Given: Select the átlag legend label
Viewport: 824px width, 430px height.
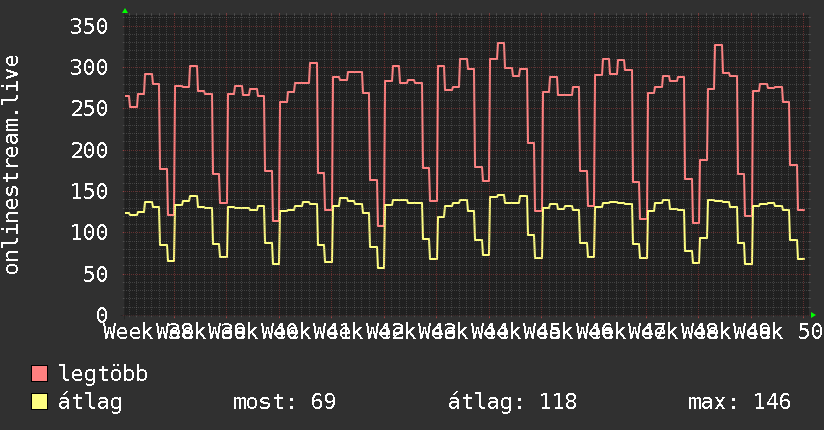Looking at the screenshot, I should point(90,402).
